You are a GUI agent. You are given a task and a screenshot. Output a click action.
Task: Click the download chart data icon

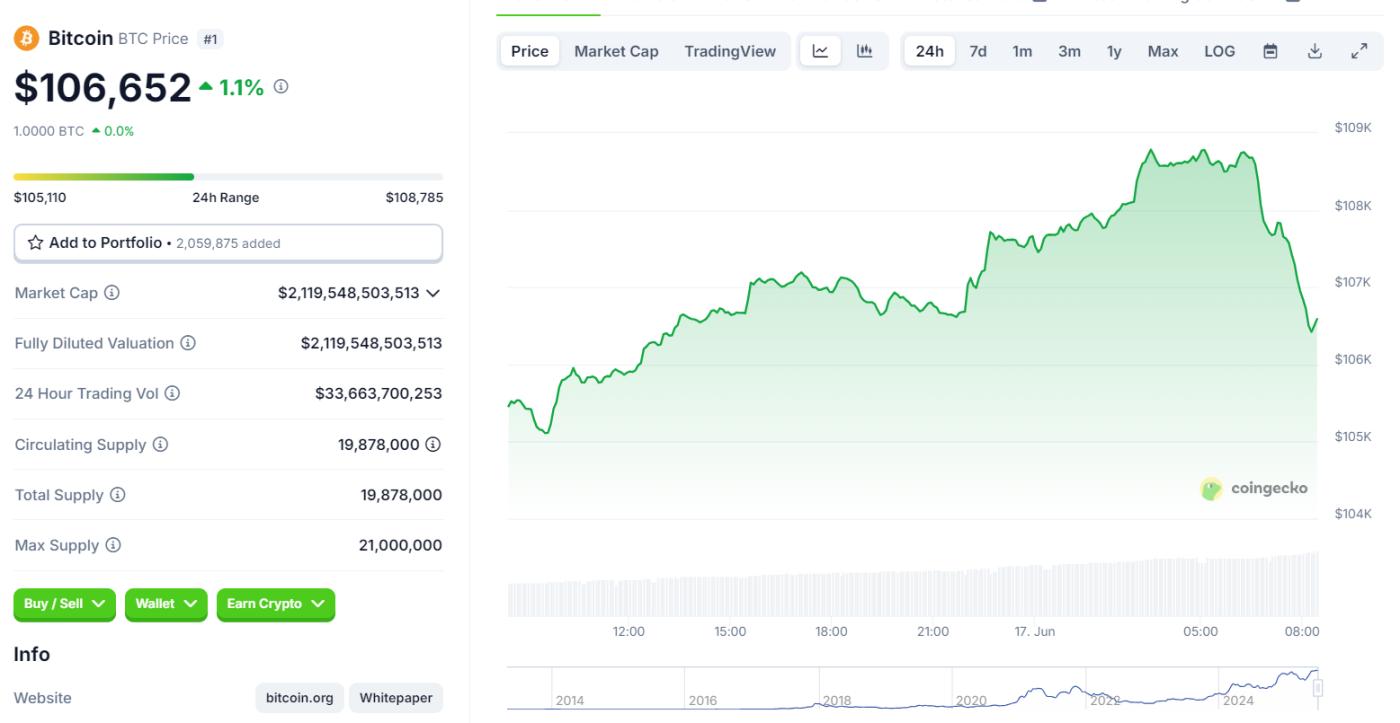point(1315,51)
